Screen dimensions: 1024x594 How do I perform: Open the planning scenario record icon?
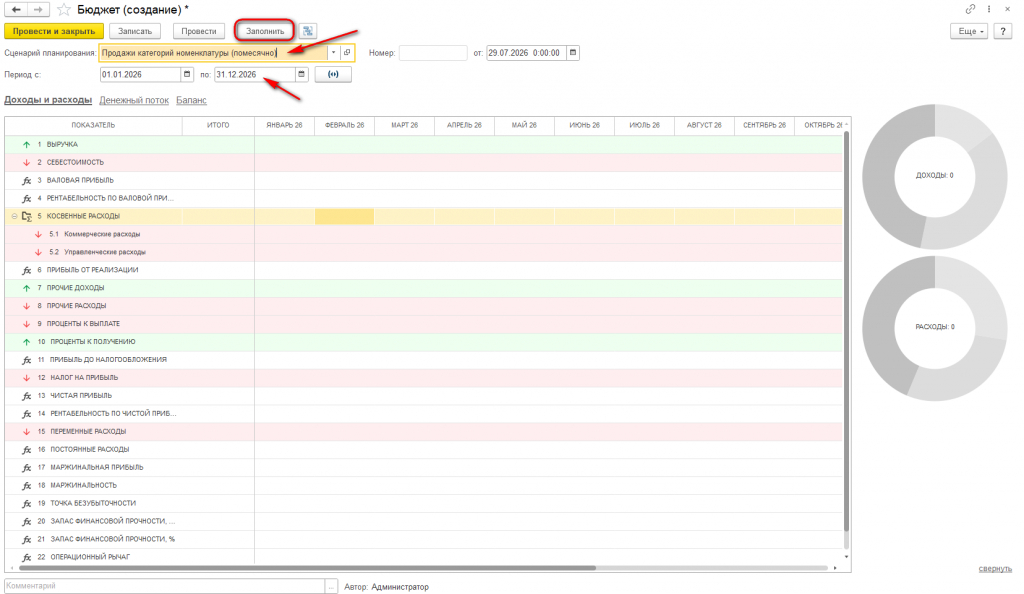[347, 53]
